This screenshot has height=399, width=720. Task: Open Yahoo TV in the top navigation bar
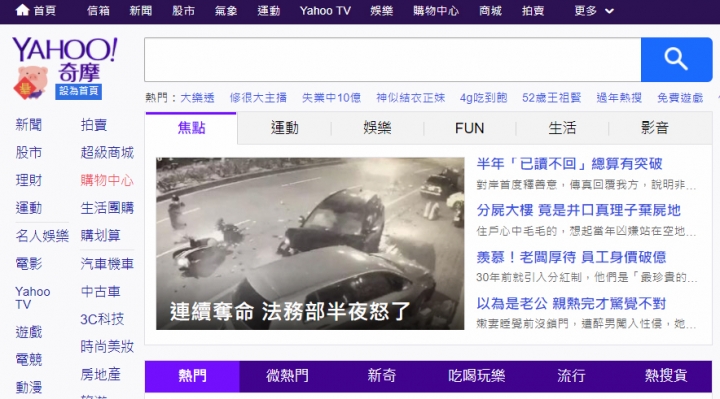(325, 11)
